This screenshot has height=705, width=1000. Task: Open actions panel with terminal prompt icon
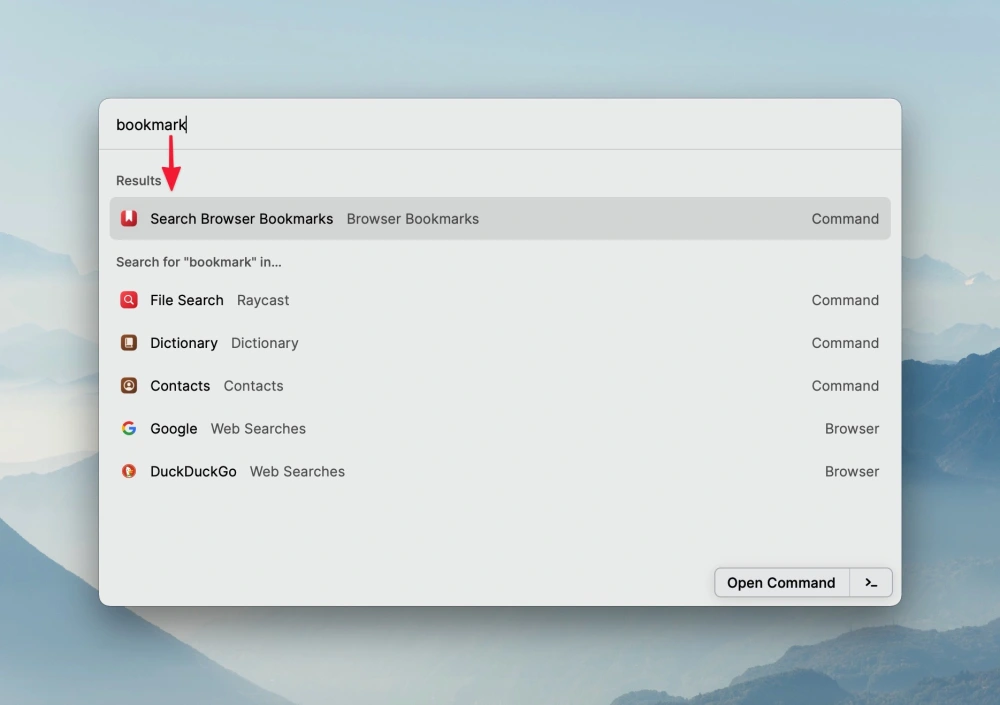[871, 583]
